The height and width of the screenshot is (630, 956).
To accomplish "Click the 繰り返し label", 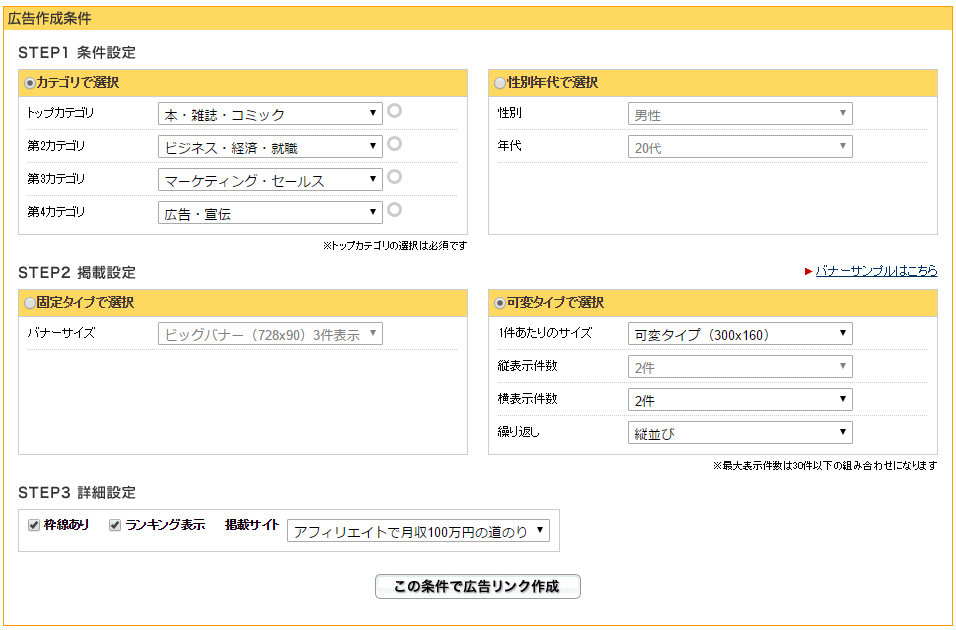I will [x=518, y=432].
